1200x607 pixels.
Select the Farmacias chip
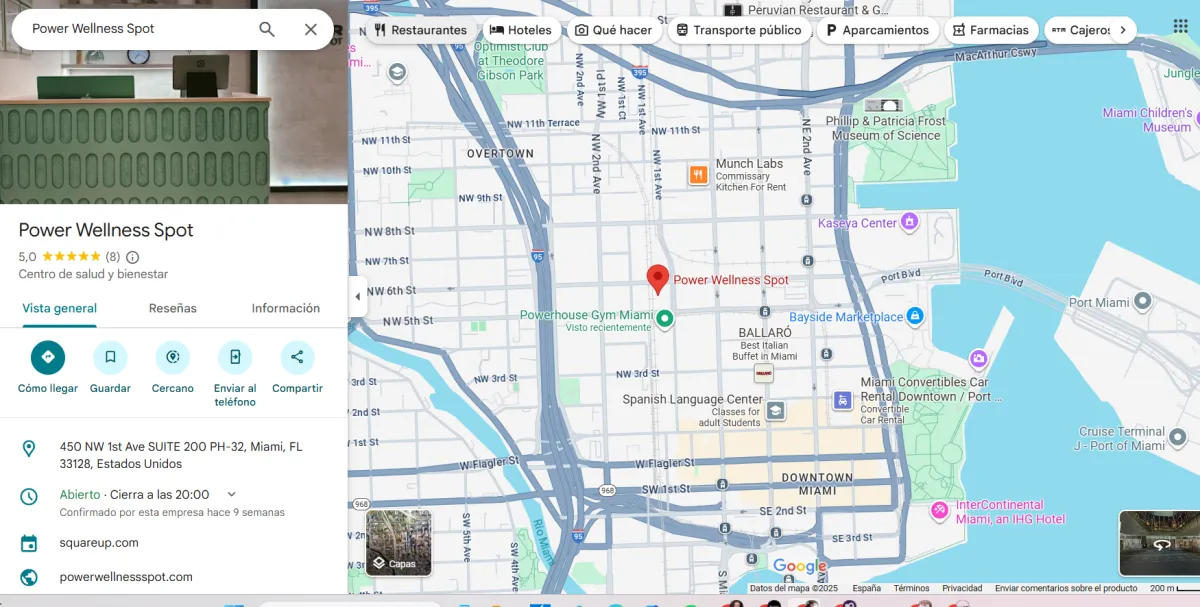(x=991, y=30)
